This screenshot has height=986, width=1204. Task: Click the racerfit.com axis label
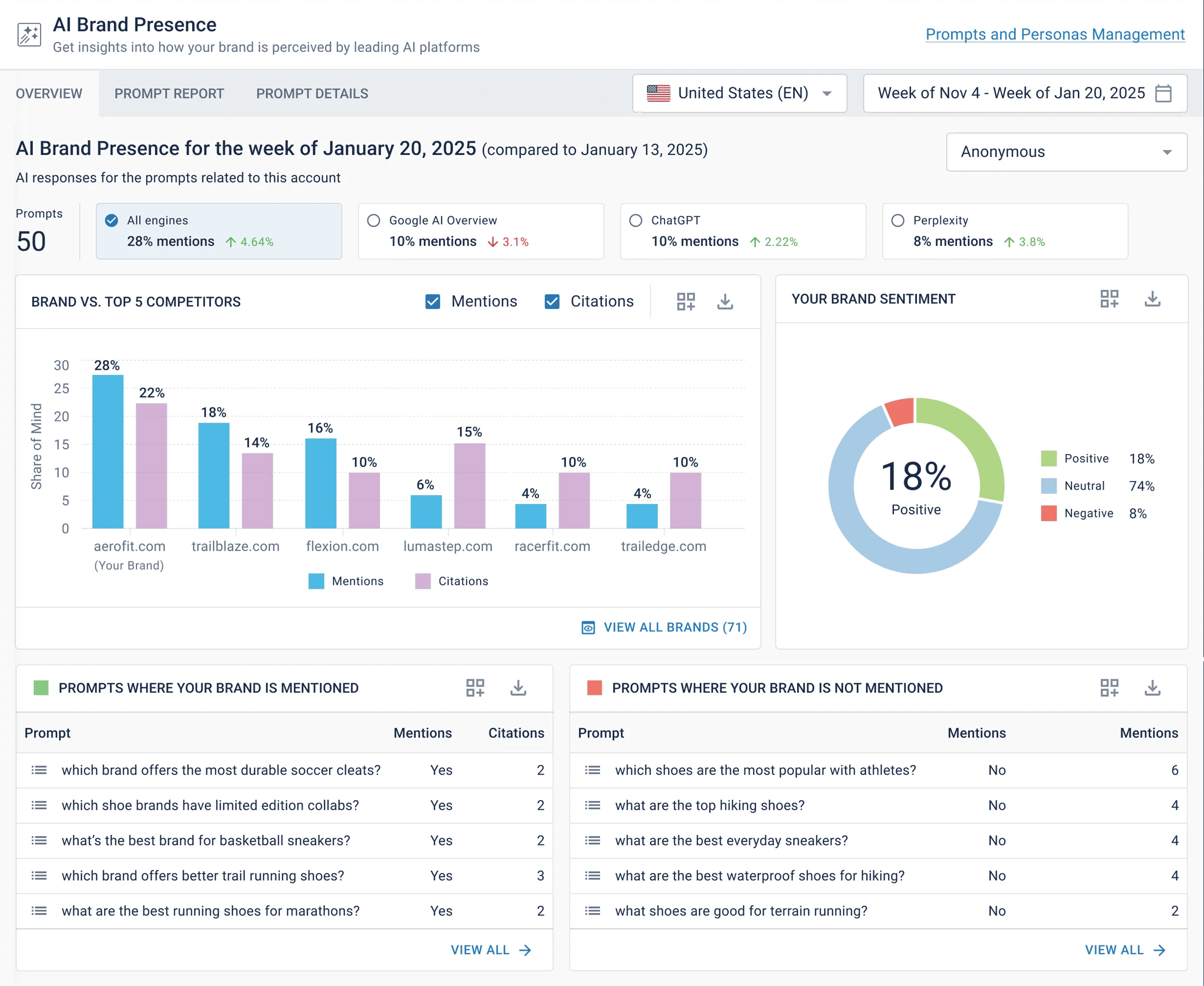point(552,546)
